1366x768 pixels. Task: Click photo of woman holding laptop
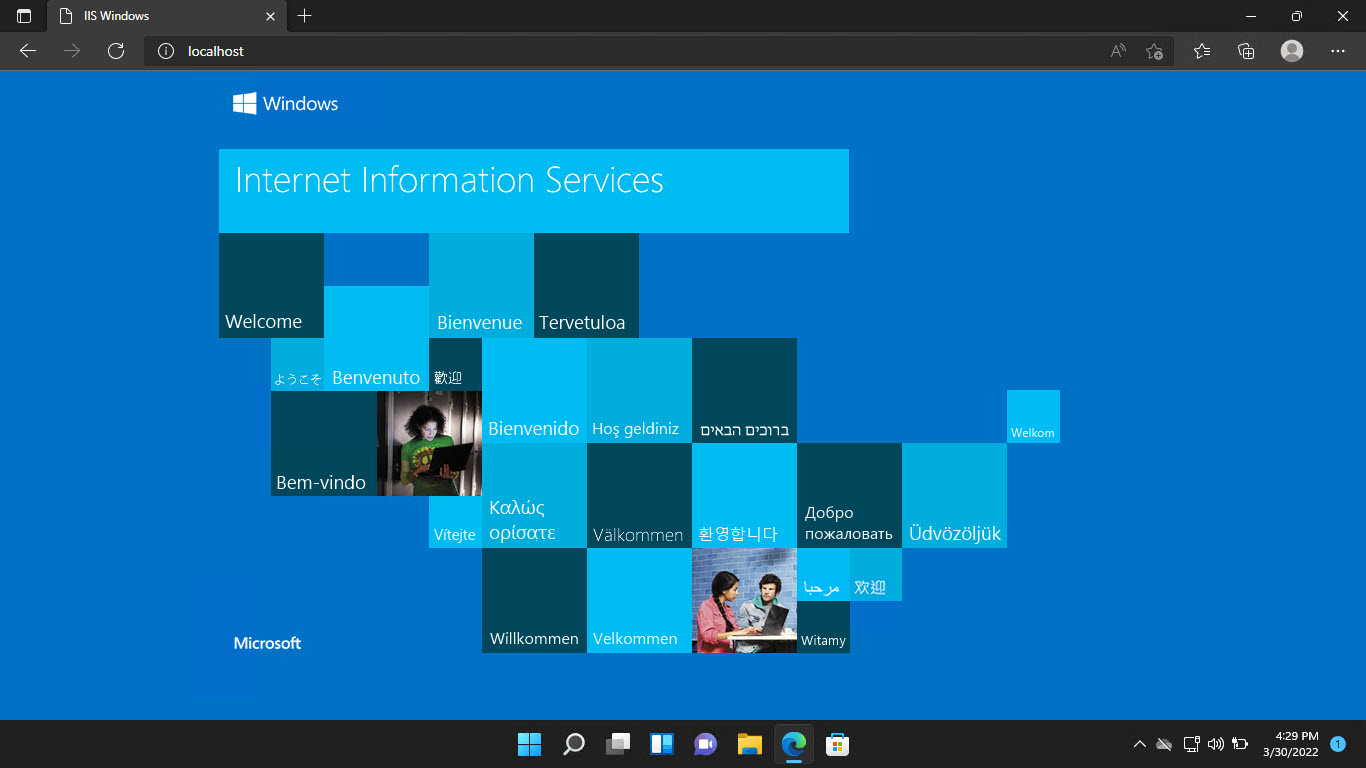(x=429, y=443)
